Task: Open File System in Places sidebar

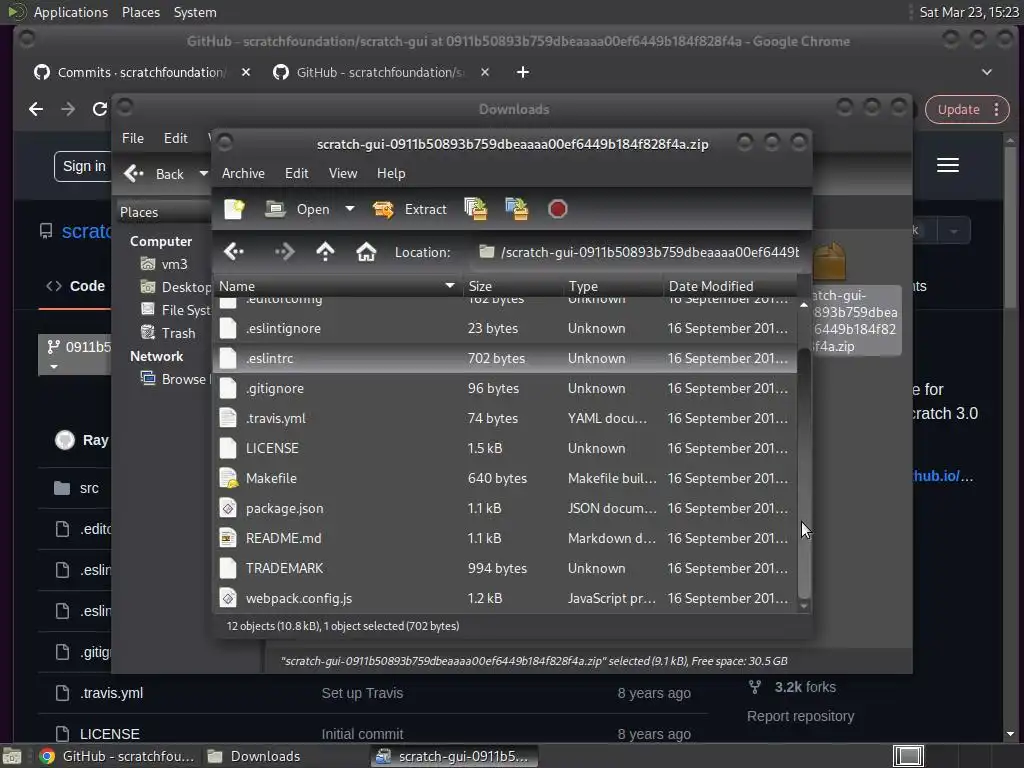Action: (x=176, y=310)
